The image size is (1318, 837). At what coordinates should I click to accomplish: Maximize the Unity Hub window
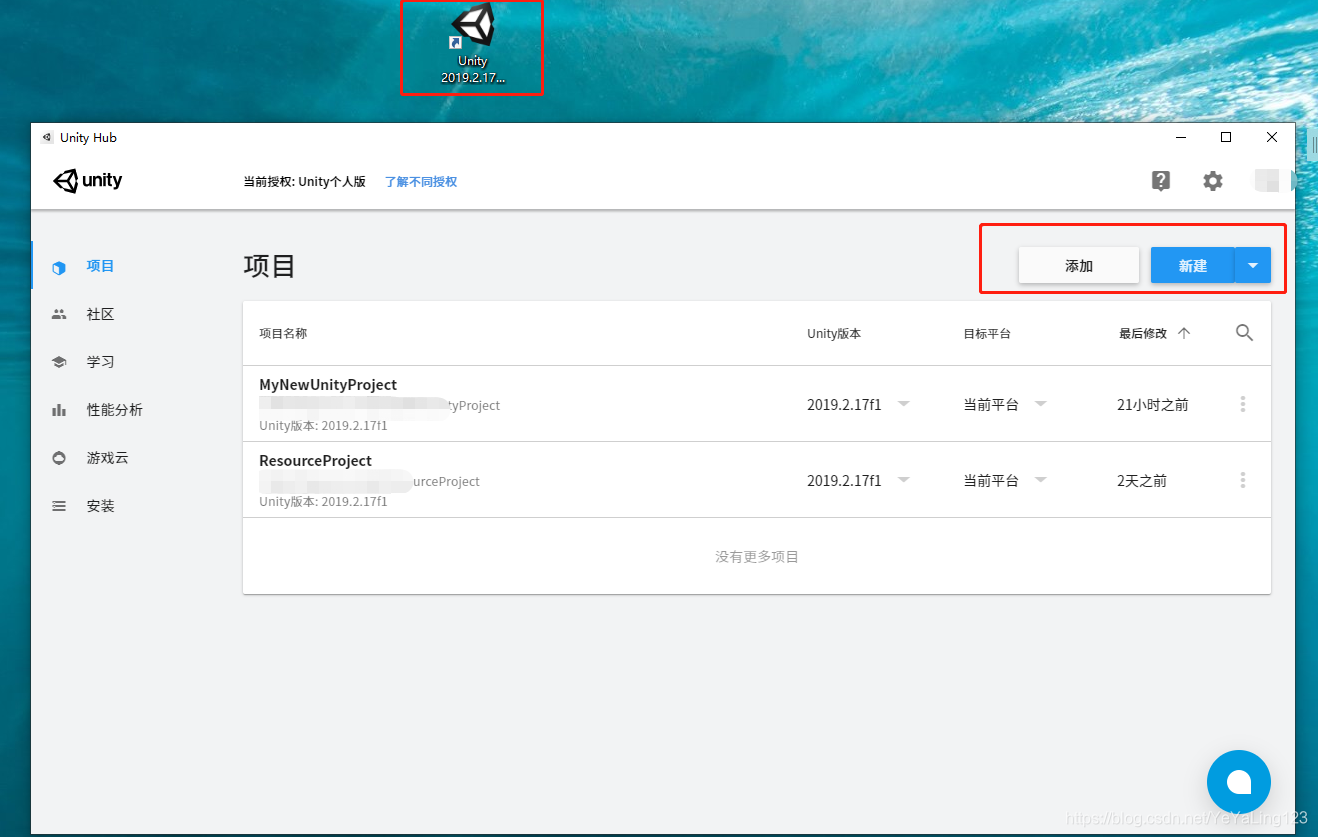tap(1226, 137)
